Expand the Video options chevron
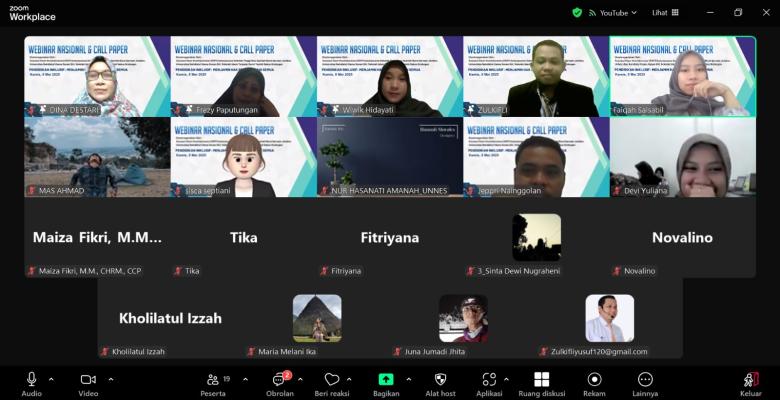Viewport: 780px width, 400px height. 110,380
